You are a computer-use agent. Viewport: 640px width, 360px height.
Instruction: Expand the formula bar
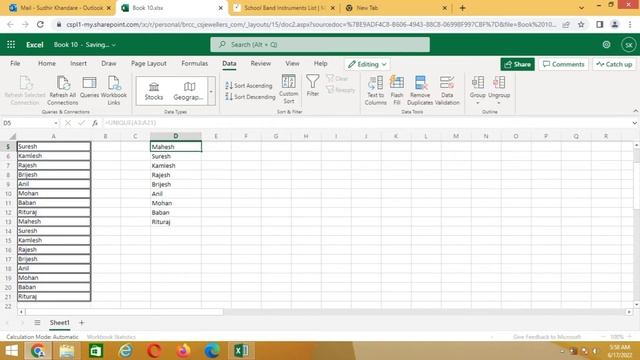(634, 123)
